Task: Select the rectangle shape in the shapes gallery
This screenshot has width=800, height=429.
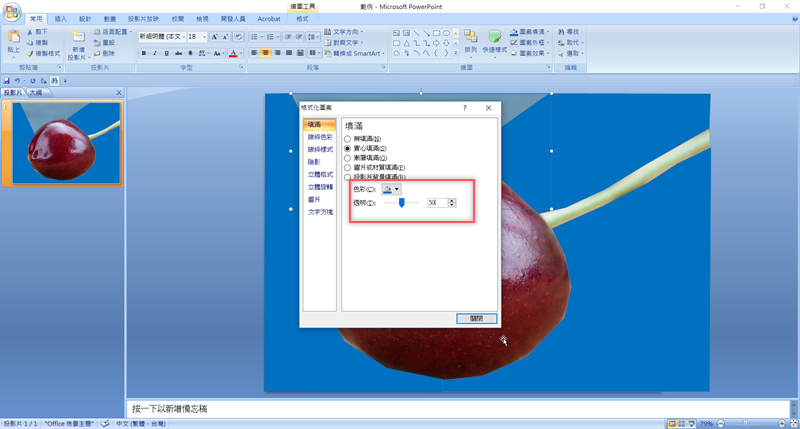Action: 436,33
